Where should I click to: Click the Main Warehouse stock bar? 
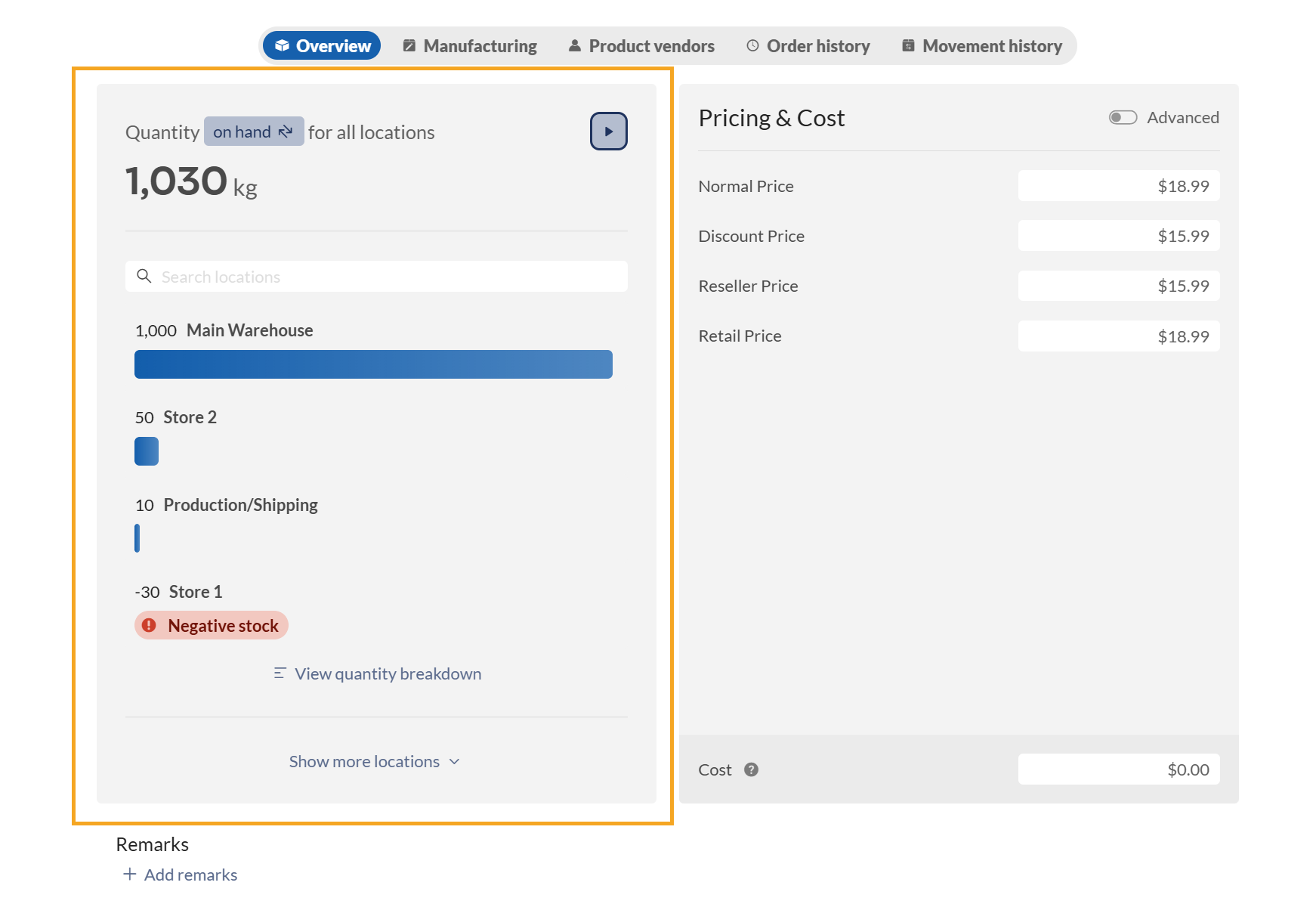coord(373,364)
